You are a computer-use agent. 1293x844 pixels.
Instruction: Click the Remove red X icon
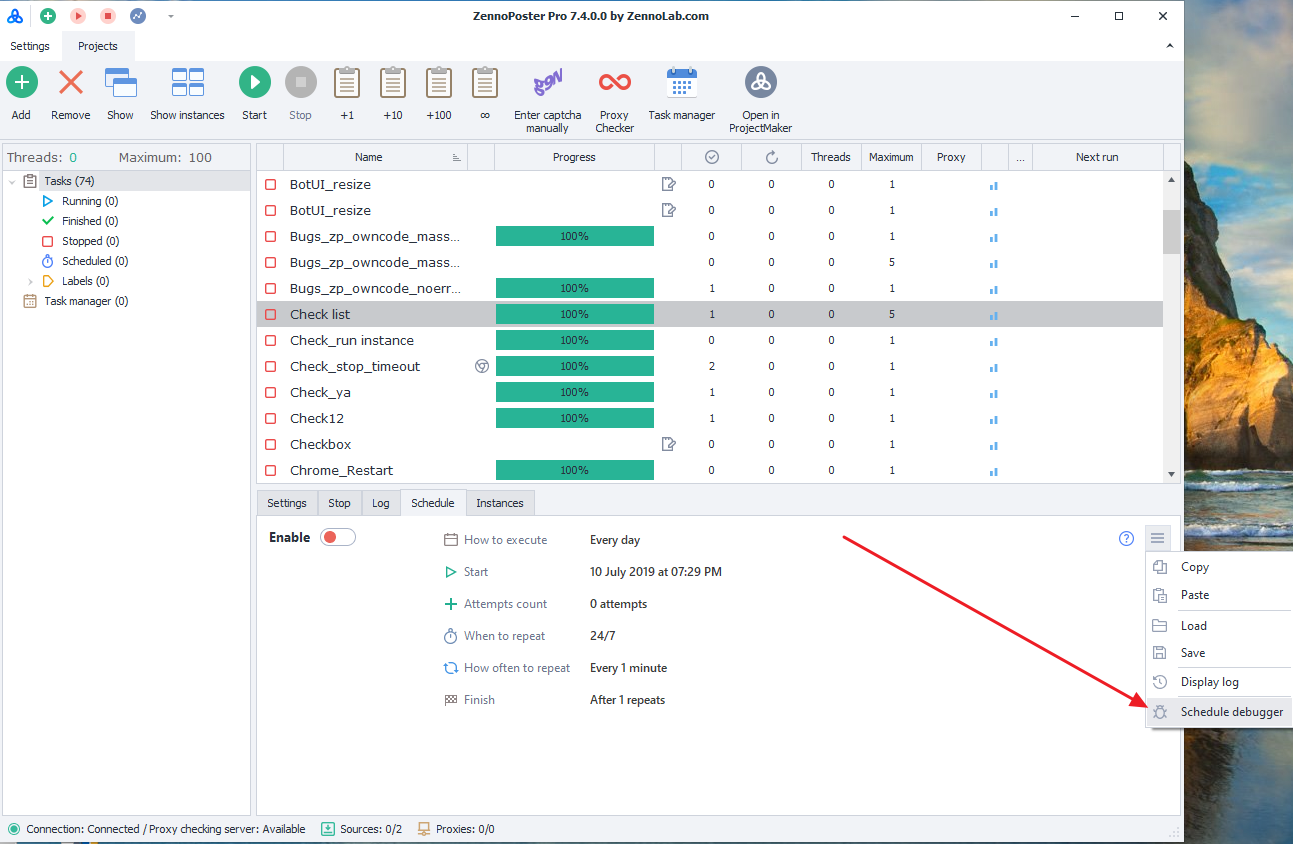(71, 83)
